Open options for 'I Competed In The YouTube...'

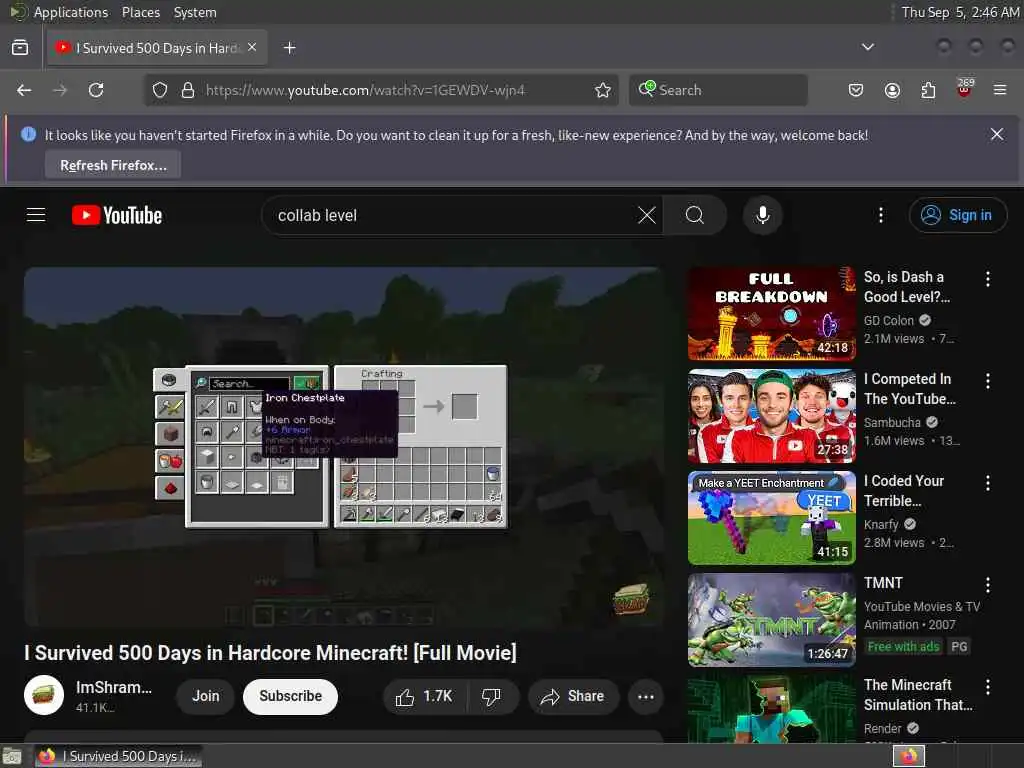988,381
